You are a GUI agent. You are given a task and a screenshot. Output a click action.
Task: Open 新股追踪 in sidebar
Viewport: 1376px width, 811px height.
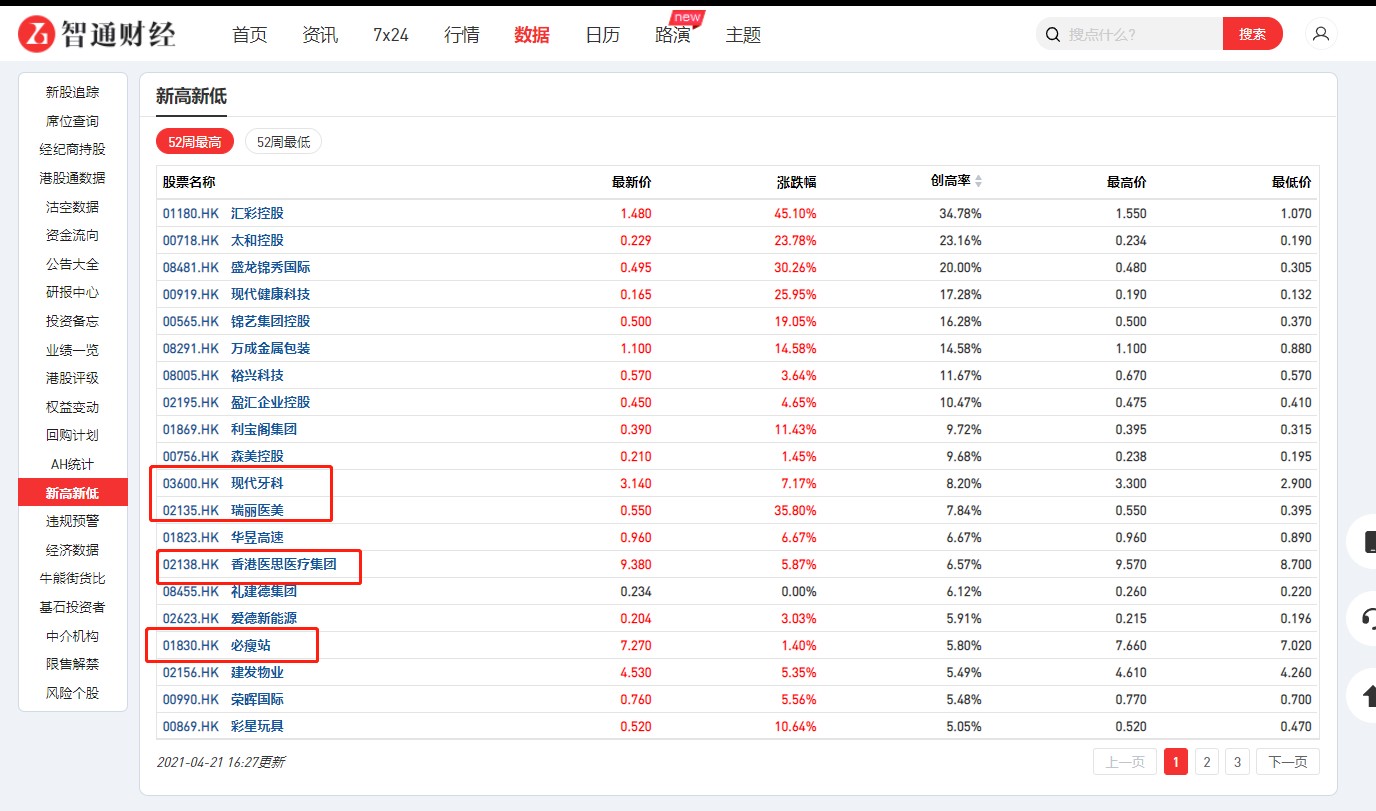pos(73,92)
